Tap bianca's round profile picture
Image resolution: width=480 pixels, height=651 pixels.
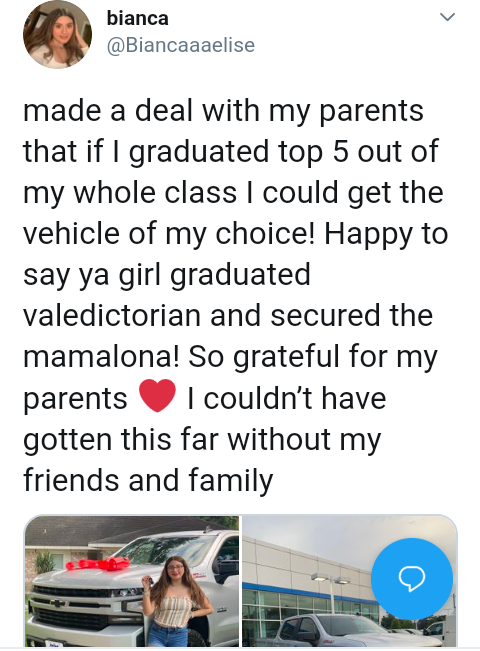pos(57,34)
